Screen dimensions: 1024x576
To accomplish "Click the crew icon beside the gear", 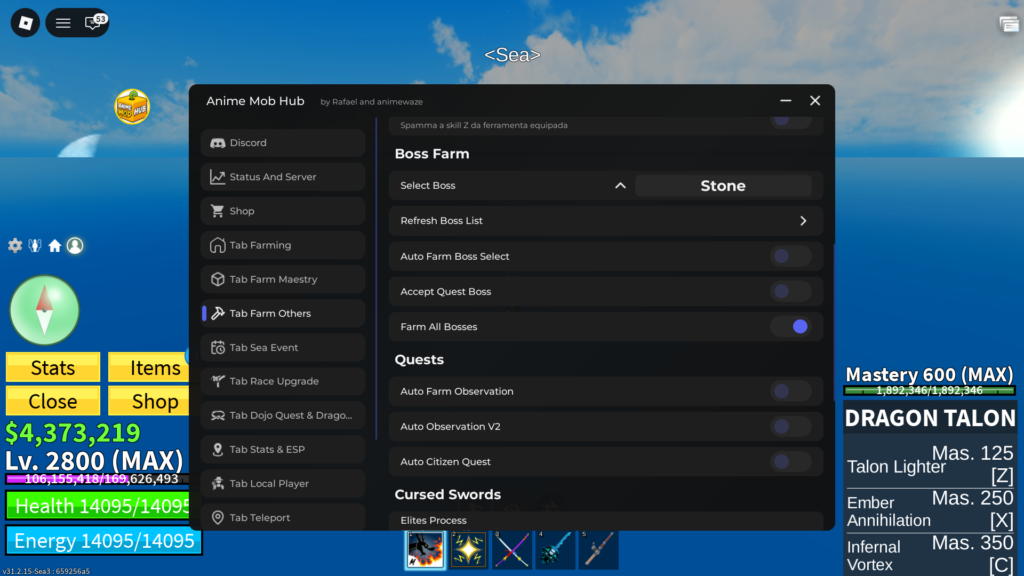I will [35, 246].
